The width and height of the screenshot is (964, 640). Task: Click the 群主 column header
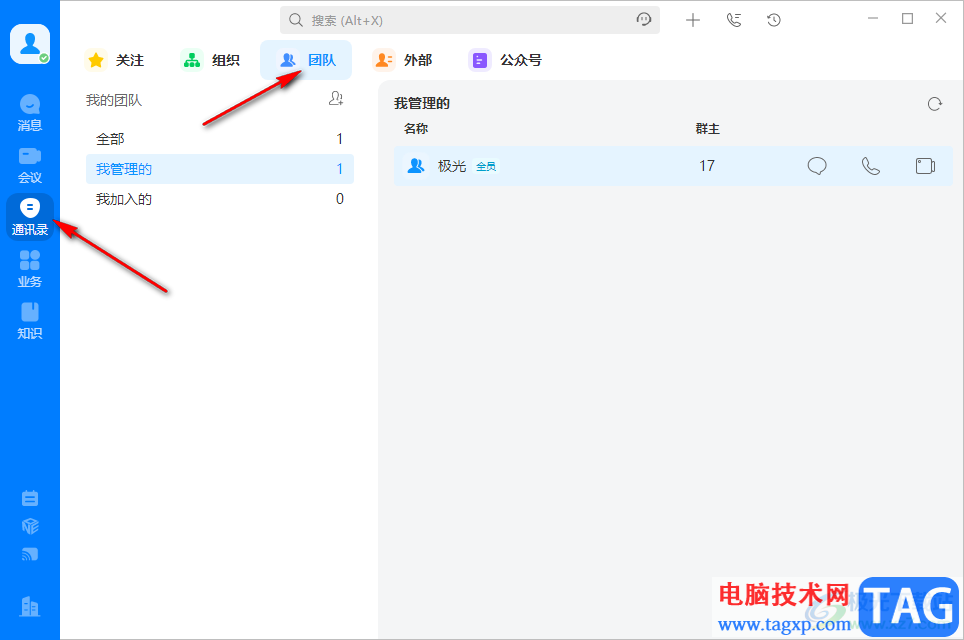click(x=708, y=128)
